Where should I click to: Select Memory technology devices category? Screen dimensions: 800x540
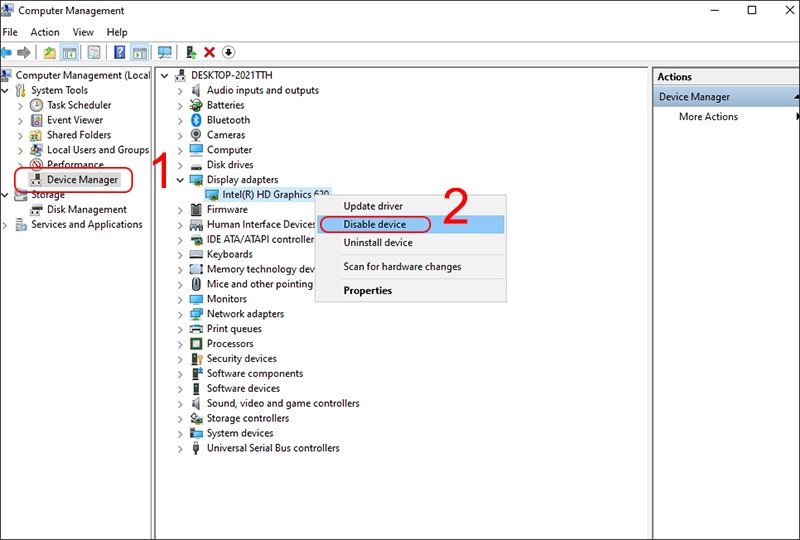tap(261, 269)
